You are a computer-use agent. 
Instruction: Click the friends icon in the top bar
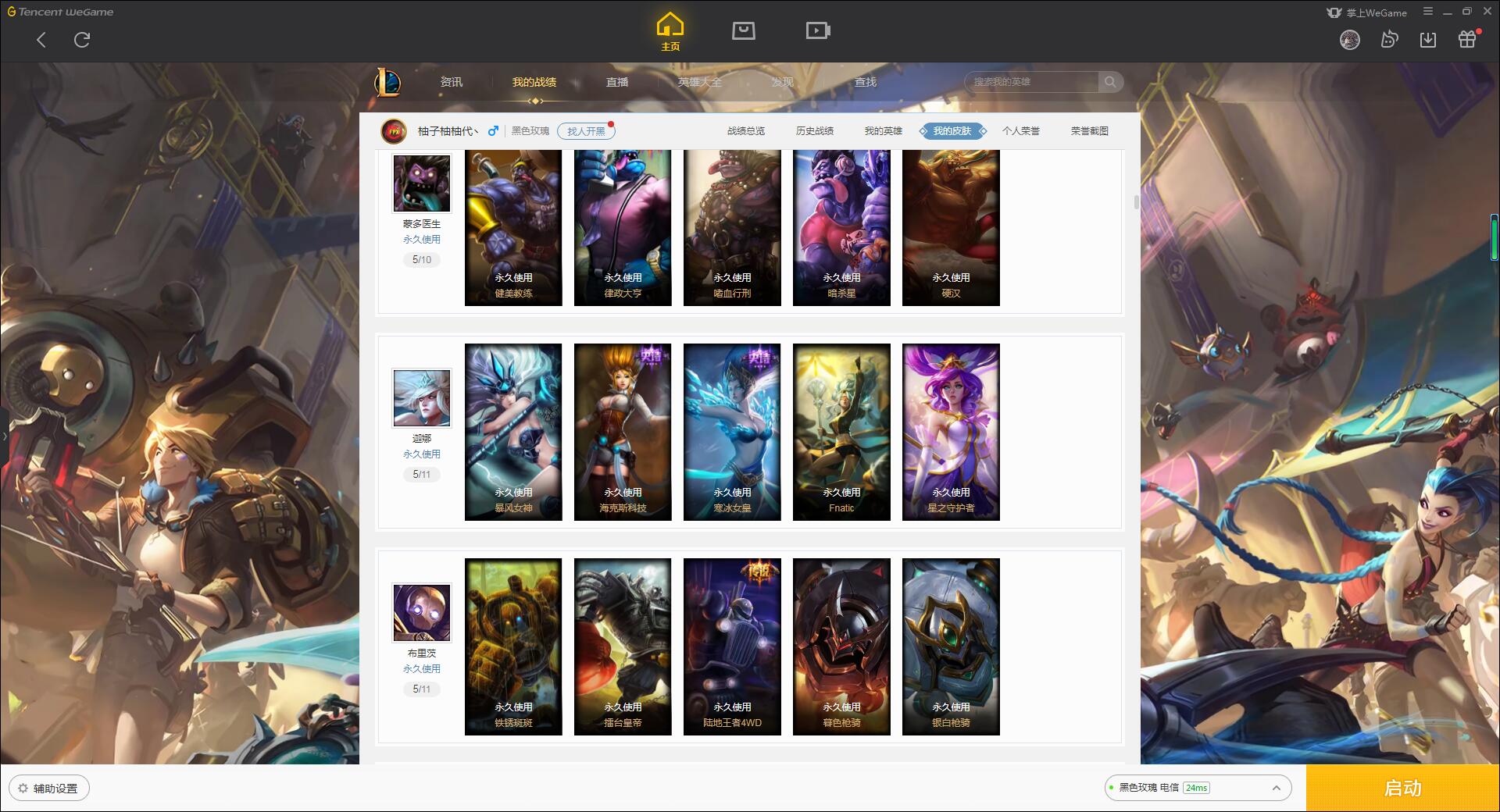[x=1389, y=40]
